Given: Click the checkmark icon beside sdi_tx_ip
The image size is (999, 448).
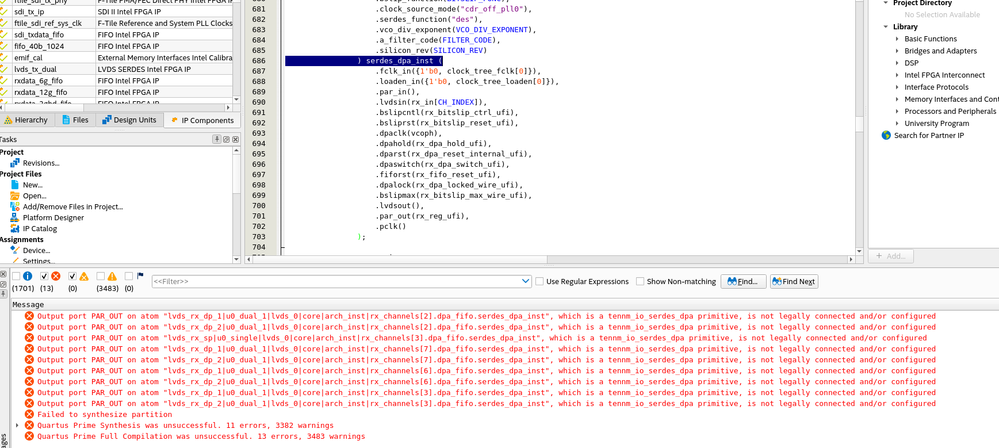Looking at the screenshot, I should (x=4, y=12).
